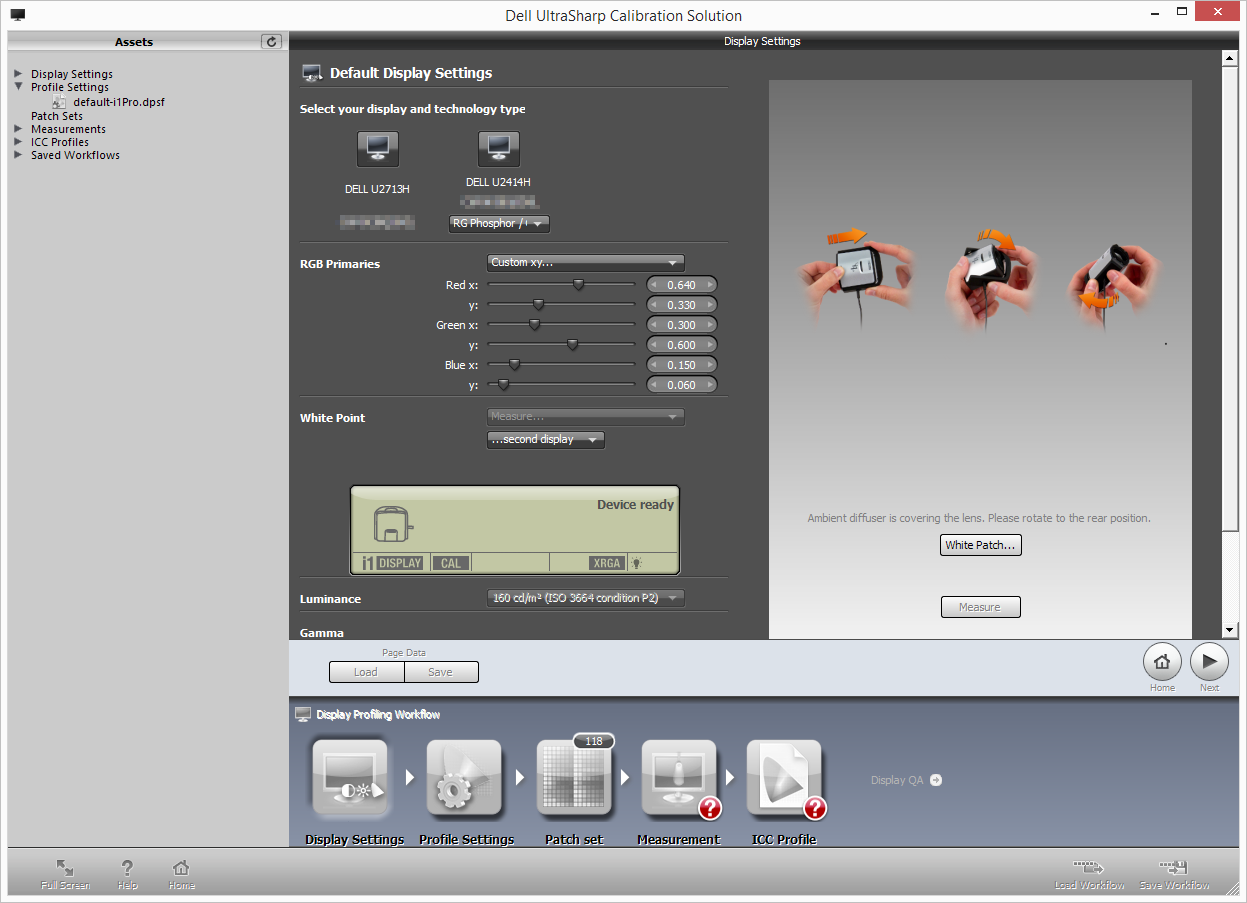This screenshot has width=1247, height=903.
Task: Click the application icon in title bar
Action: pos(18,15)
